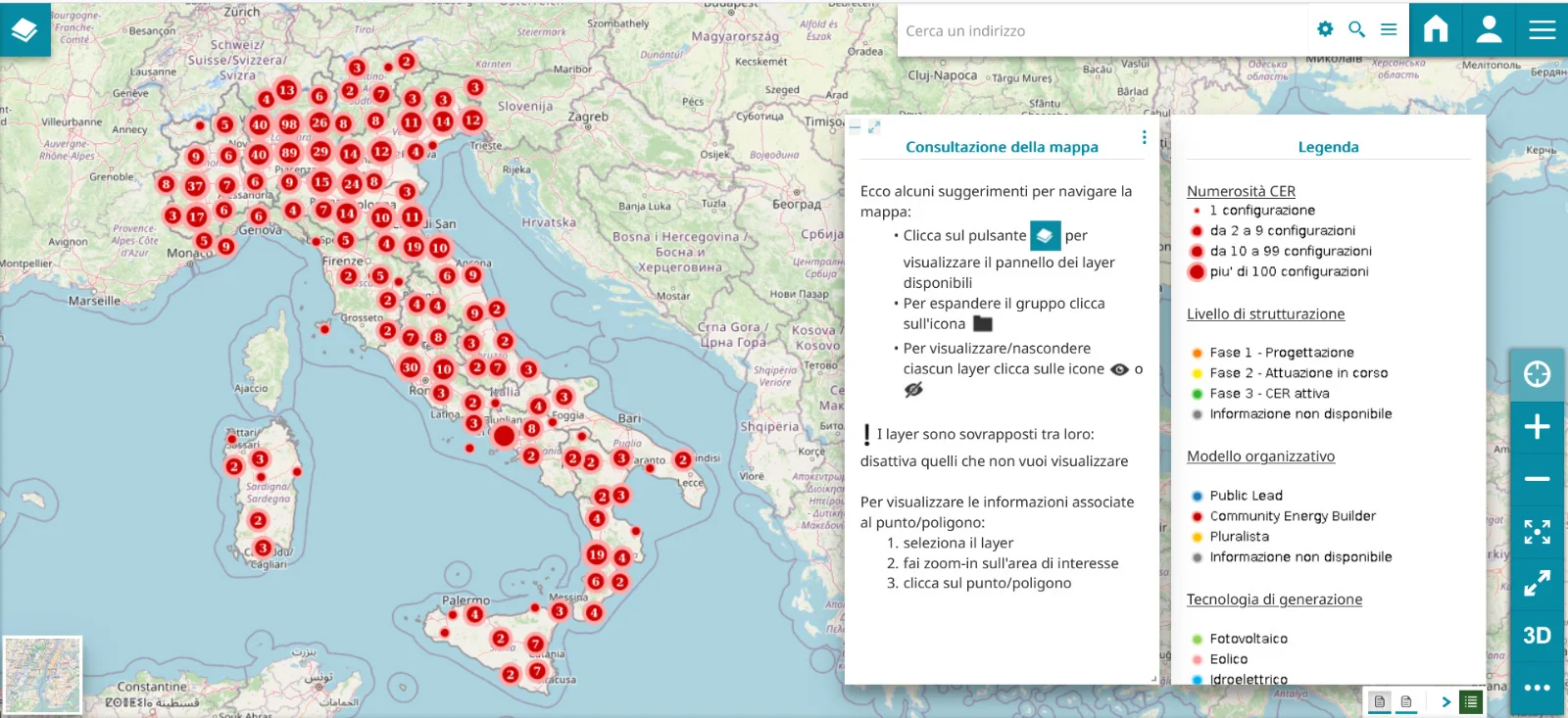
Task: Click the cluster marker labeled 15
Action: tap(320, 182)
